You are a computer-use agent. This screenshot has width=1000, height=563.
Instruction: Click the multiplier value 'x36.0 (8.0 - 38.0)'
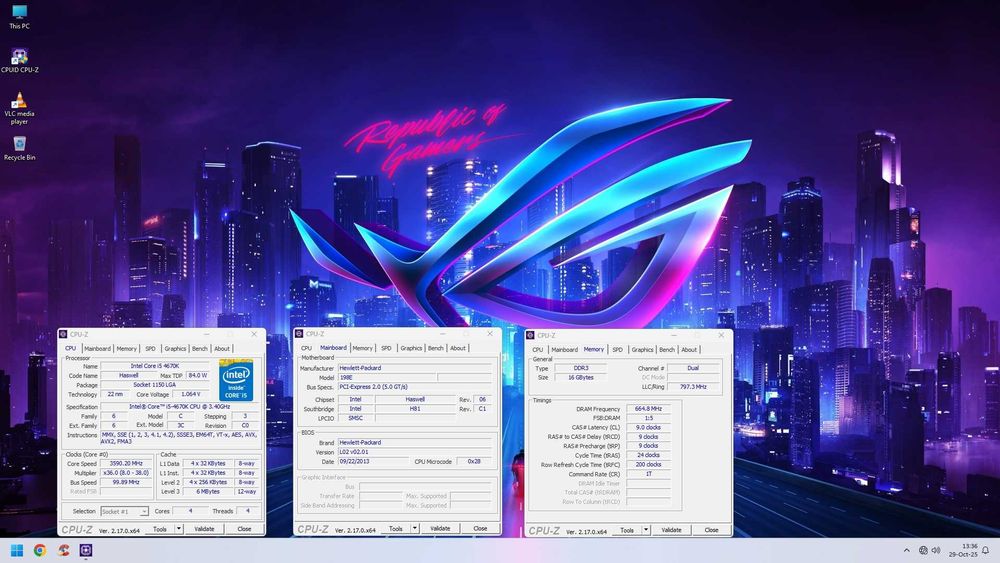[126, 473]
